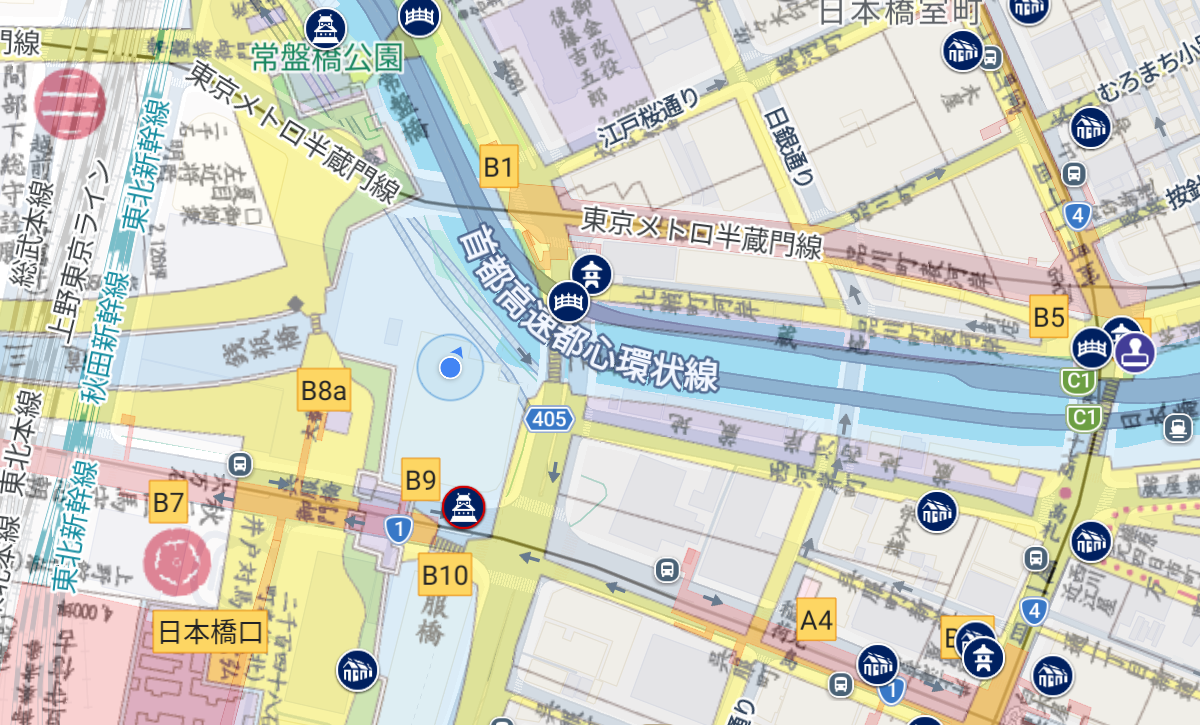
Task: Click the 首都高速都心環状線 expressway label
Action: 588,312
